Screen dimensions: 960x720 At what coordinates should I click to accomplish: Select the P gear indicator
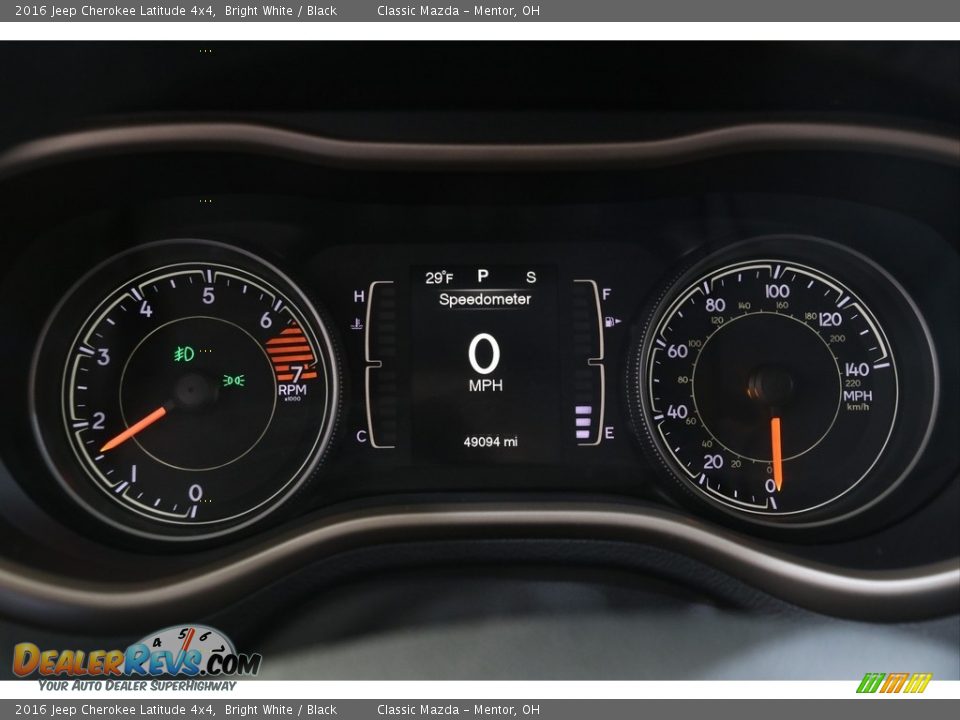coord(482,276)
